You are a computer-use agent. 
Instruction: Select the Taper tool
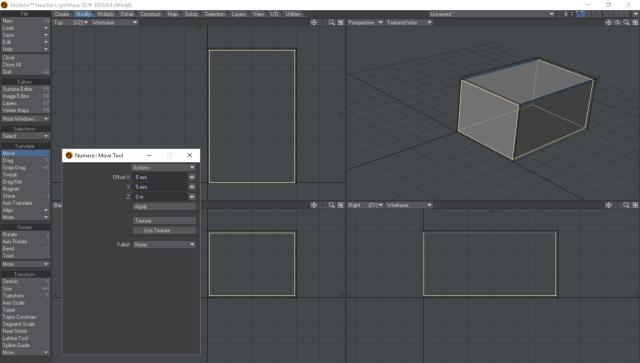(x=25, y=310)
